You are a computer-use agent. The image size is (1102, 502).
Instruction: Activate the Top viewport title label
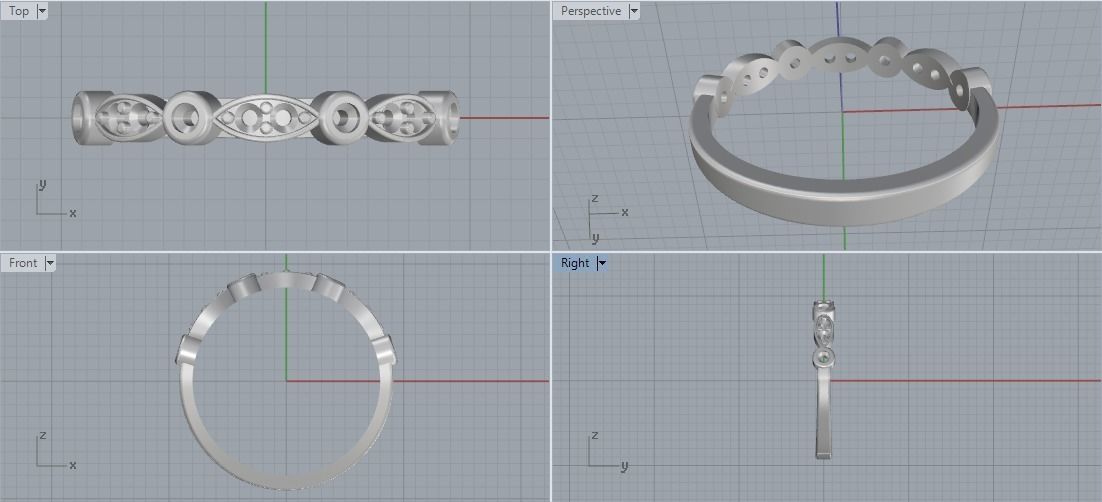pyautogui.click(x=19, y=11)
